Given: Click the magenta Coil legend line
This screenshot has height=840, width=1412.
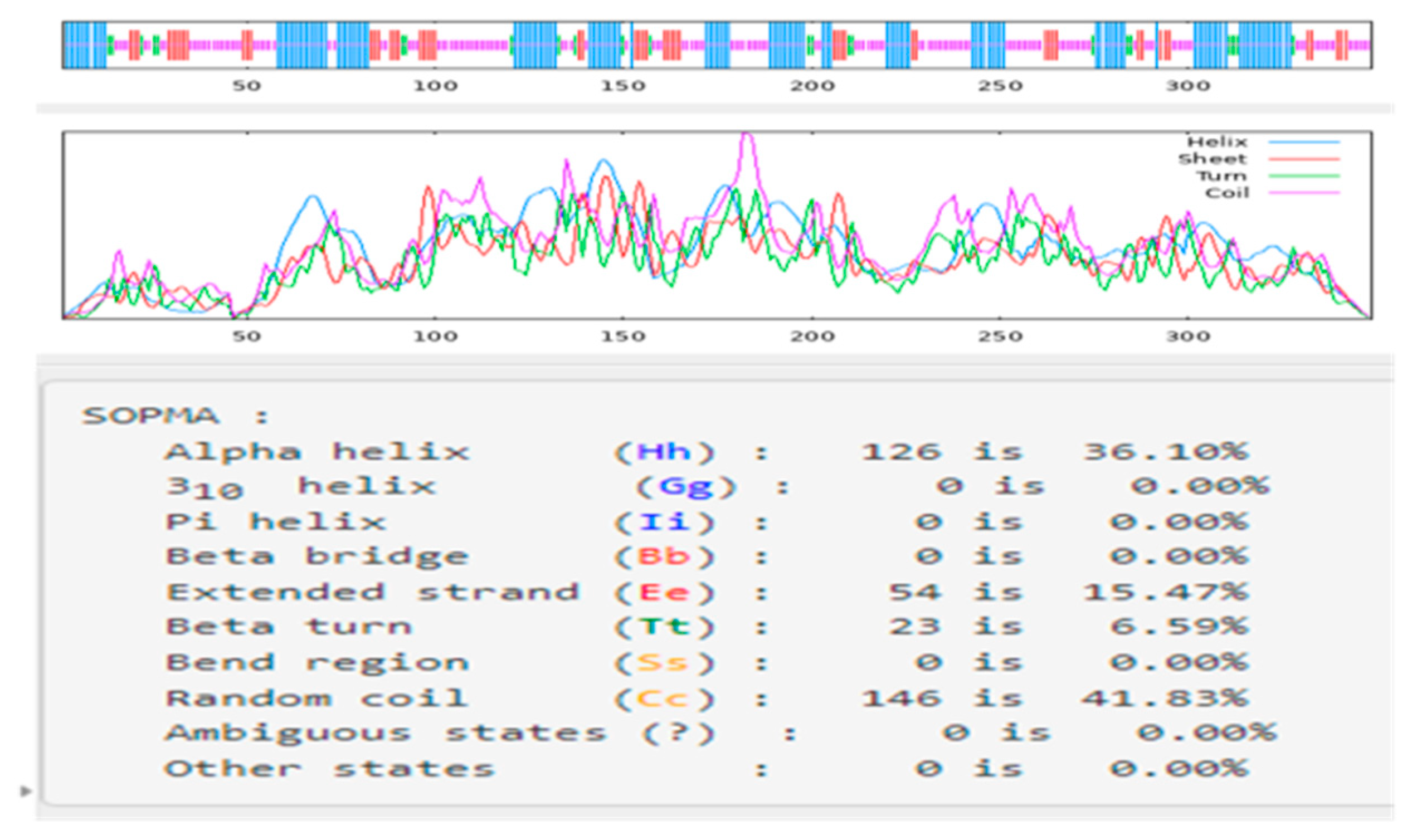Looking at the screenshot, I should point(1303,193).
